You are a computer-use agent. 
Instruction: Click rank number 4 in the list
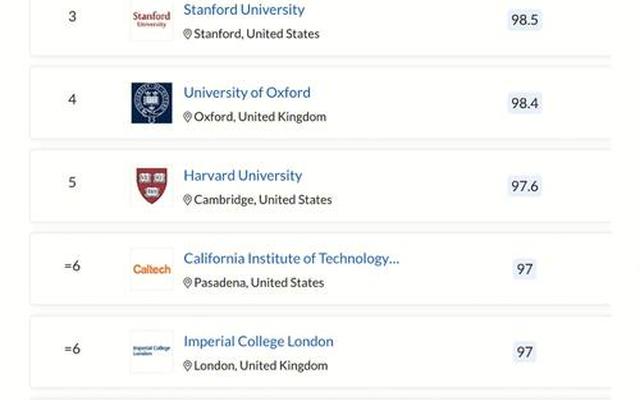click(72, 100)
